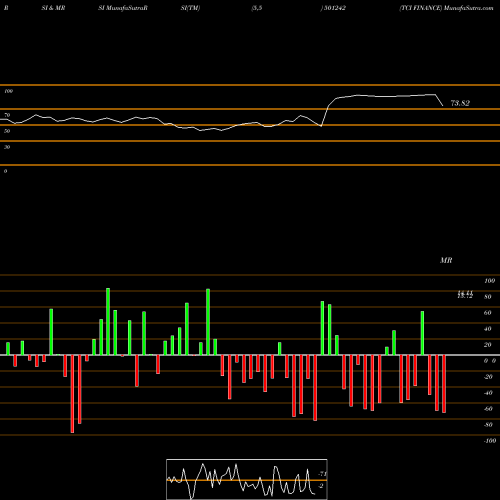Image resolution: width=500 pixels, height=500 pixels.
Task: Click the MR axis label -40
Action: coord(488,393)
